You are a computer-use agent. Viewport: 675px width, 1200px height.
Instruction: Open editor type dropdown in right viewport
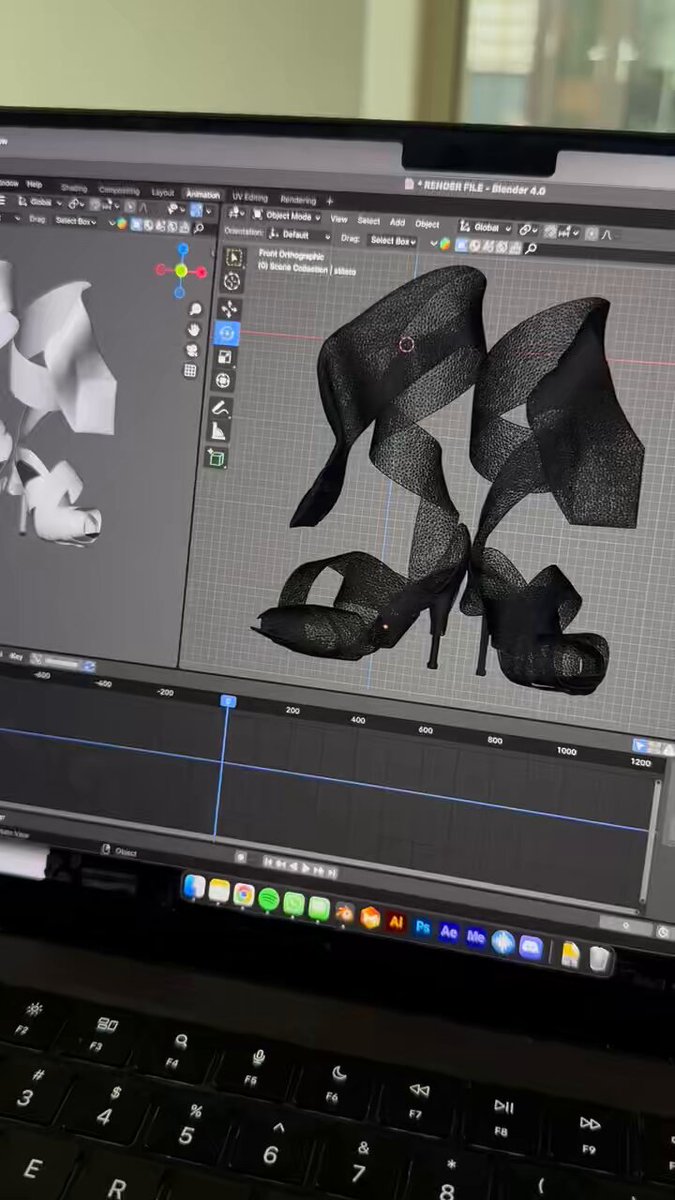click(236, 213)
